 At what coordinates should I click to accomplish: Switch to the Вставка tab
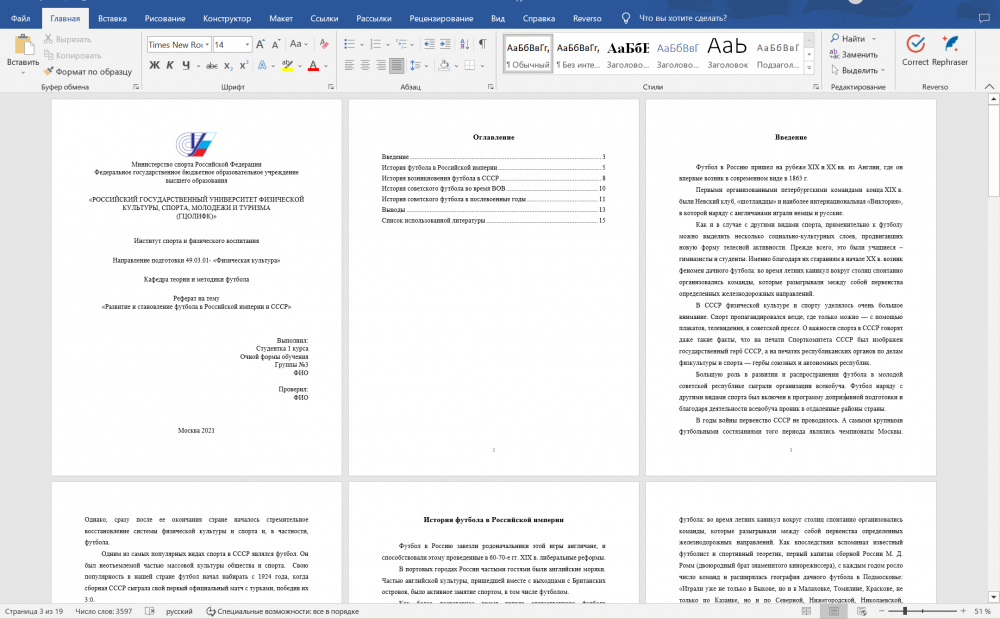(x=112, y=18)
